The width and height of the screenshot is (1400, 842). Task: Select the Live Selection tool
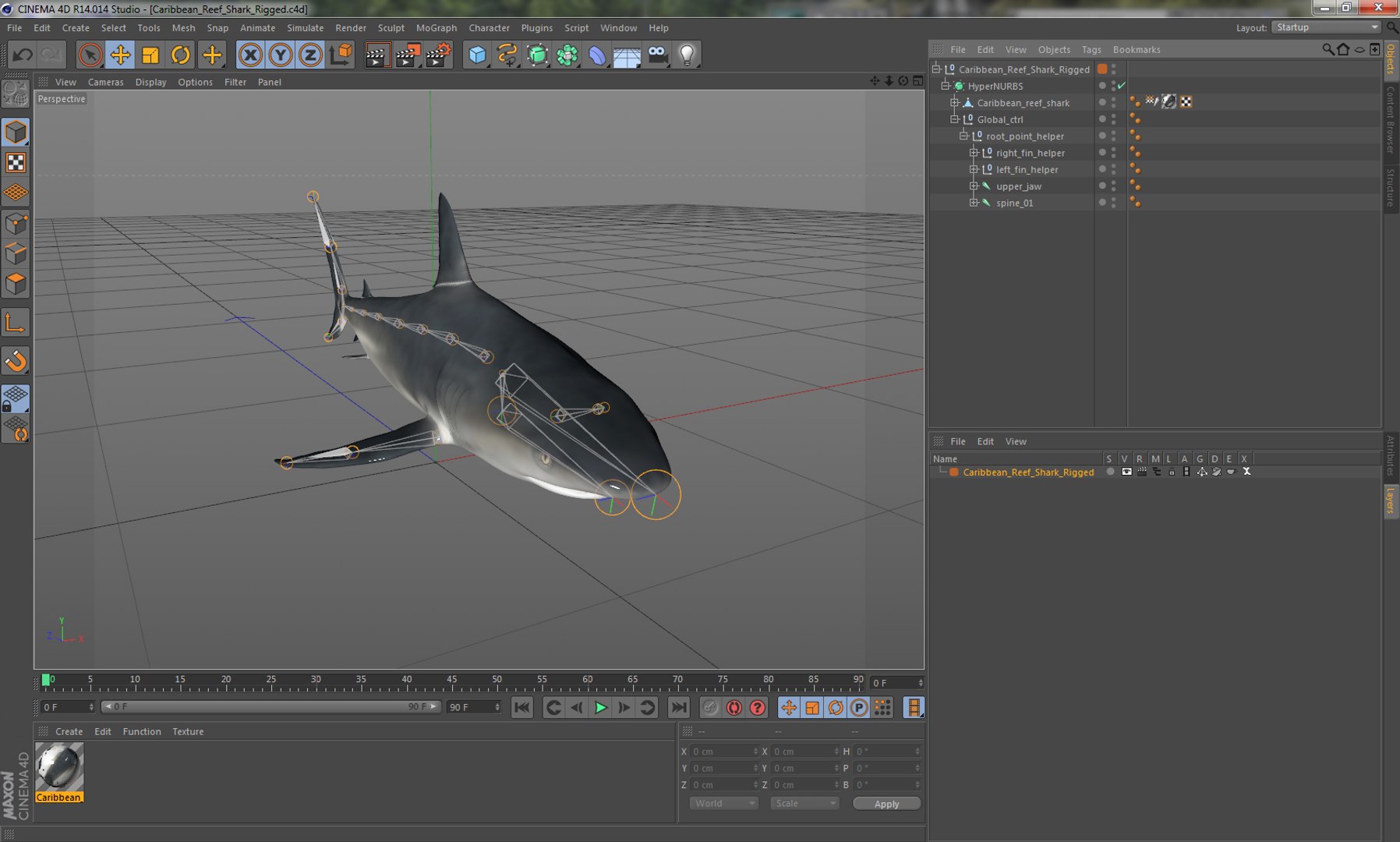pos(90,55)
